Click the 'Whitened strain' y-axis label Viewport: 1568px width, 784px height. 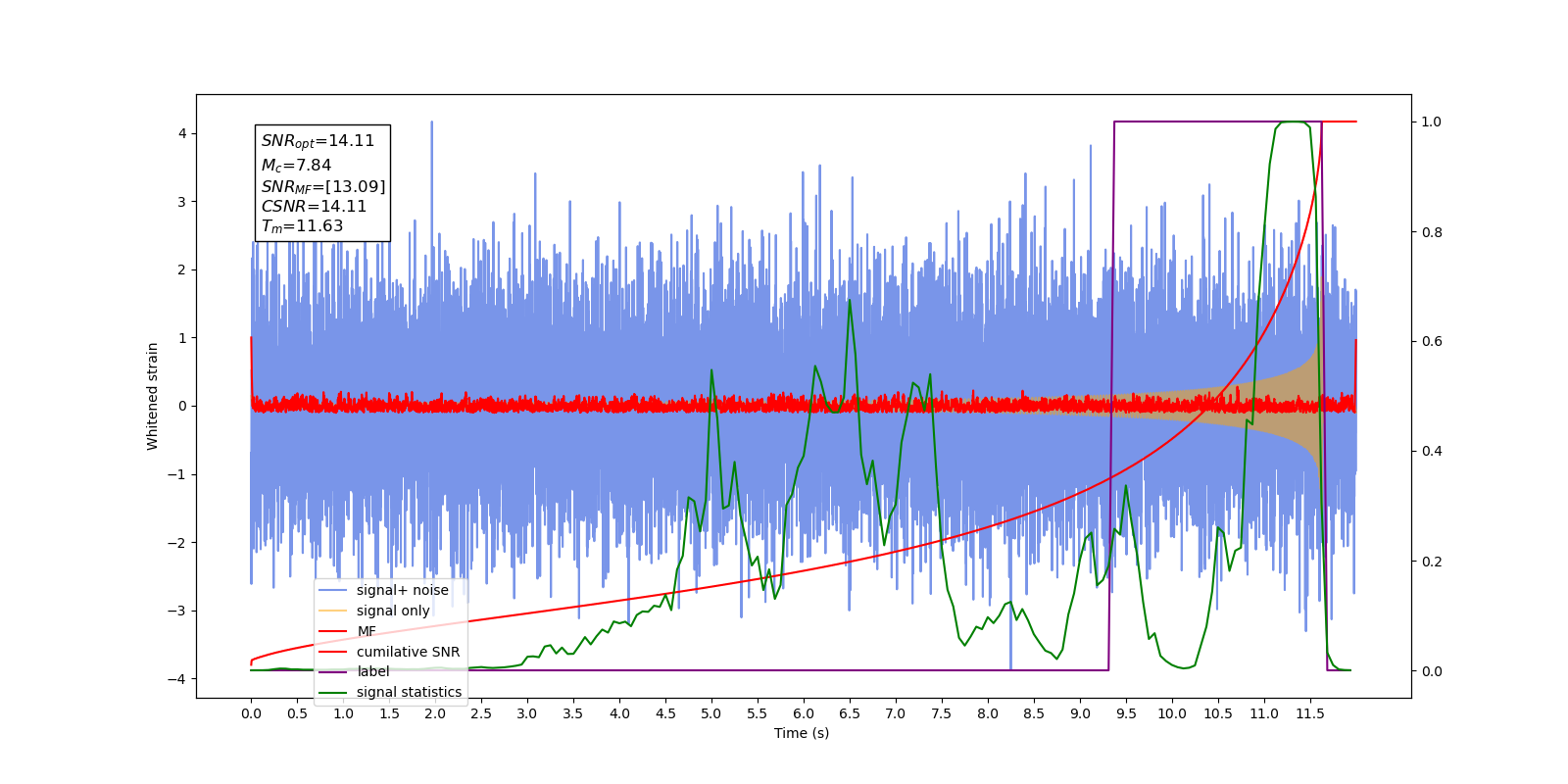(x=152, y=396)
